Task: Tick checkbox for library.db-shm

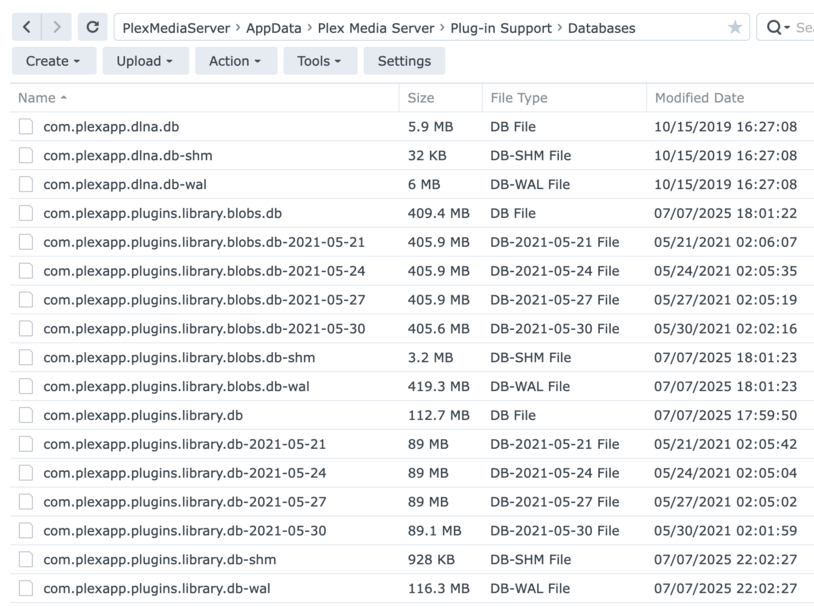Action: [26, 560]
